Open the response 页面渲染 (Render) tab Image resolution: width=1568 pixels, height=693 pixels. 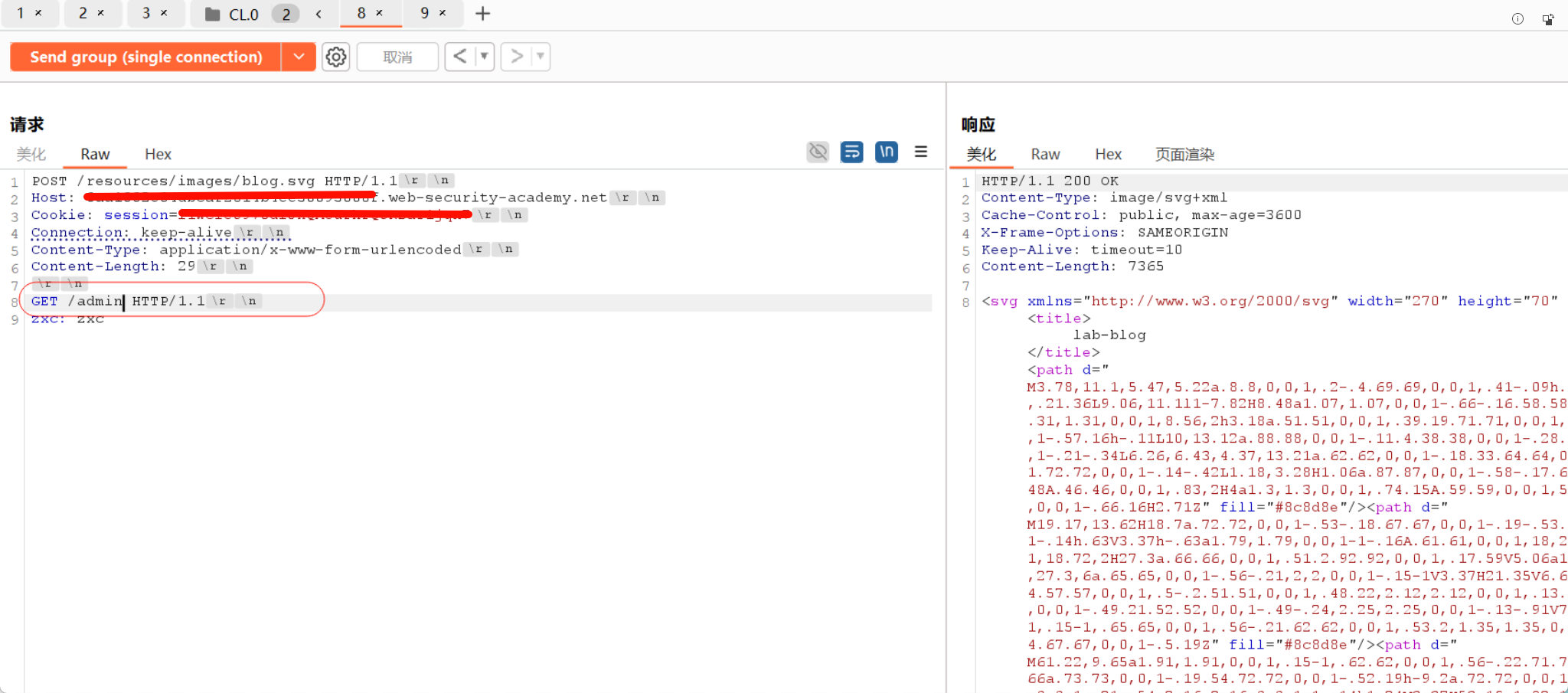[x=1184, y=155]
